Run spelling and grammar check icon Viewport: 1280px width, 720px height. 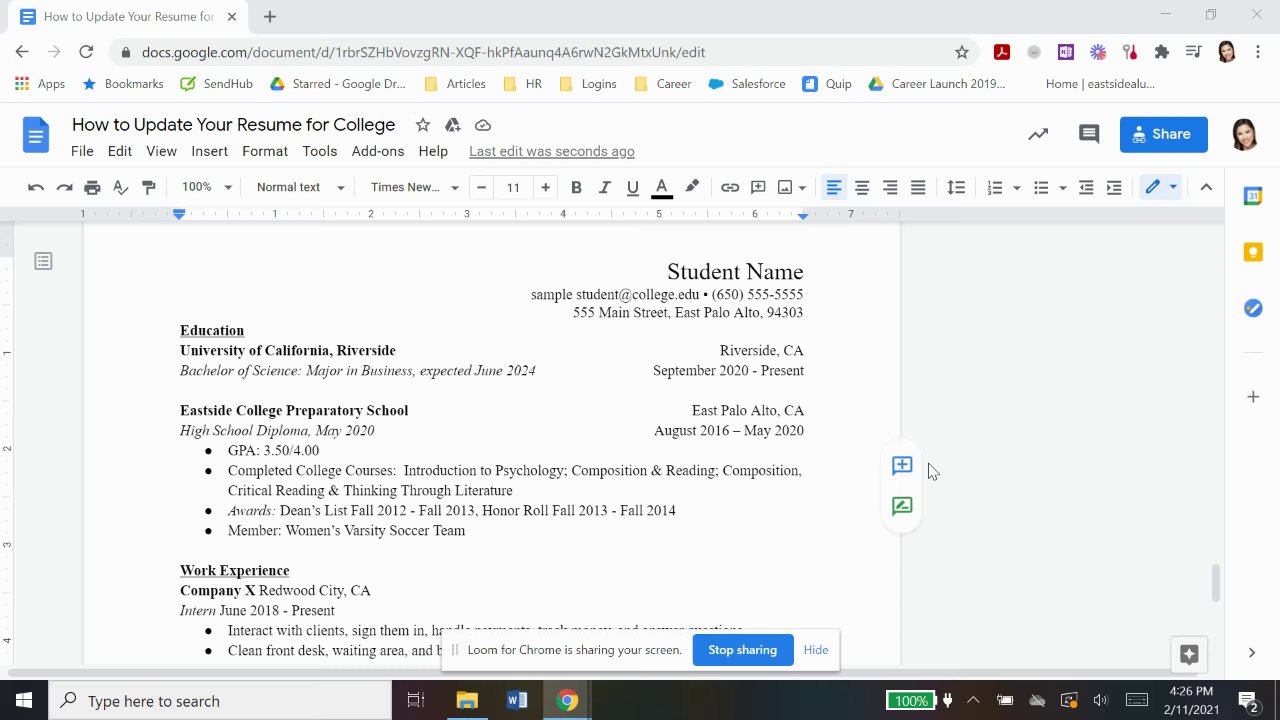(120, 187)
